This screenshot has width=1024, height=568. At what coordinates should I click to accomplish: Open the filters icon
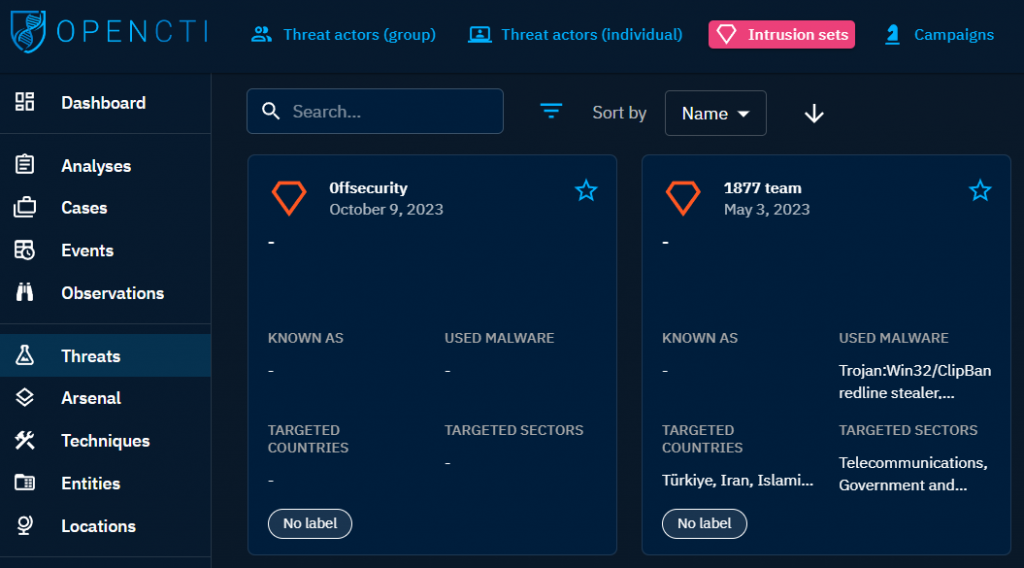(x=551, y=111)
